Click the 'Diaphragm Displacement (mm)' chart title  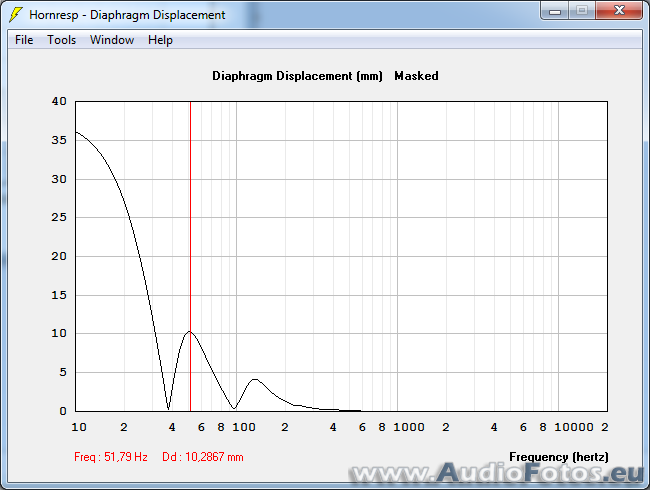[298, 76]
